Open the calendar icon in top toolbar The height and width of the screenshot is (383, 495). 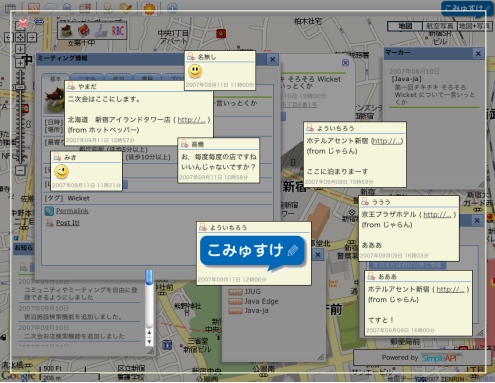(85, 7)
